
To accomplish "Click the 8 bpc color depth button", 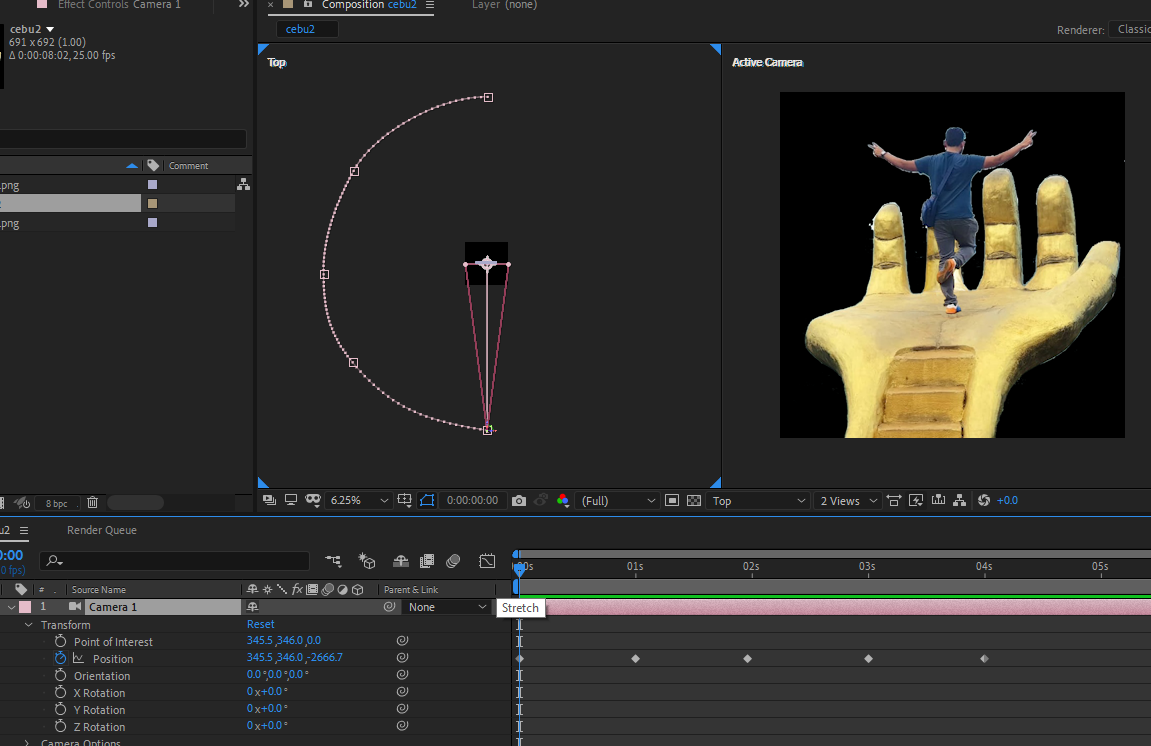I will [x=57, y=503].
